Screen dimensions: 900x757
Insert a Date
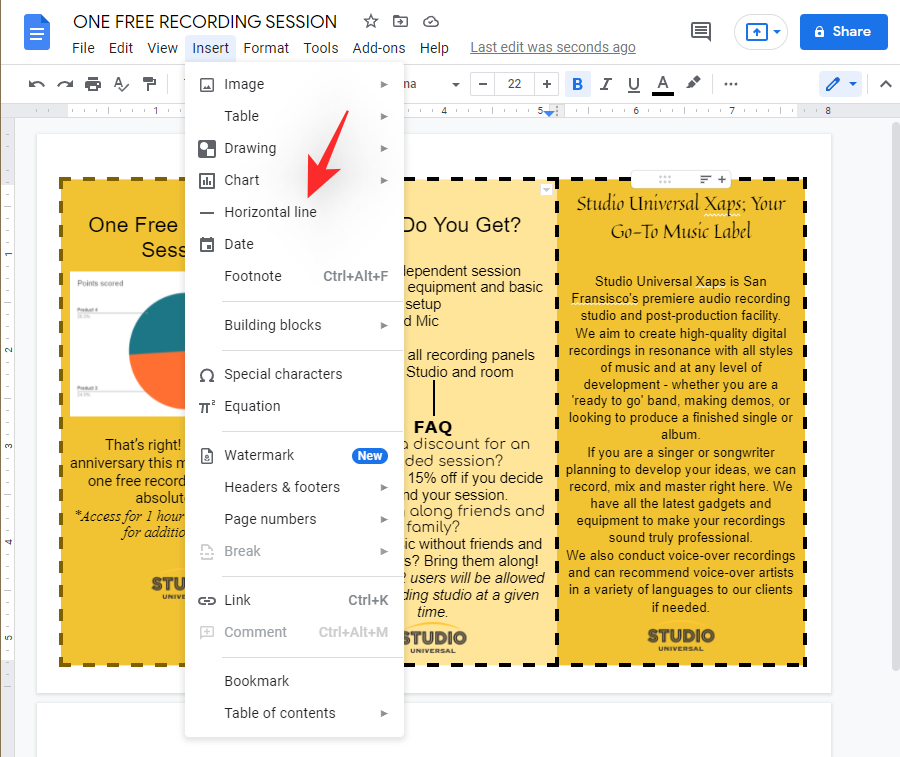(294, 244)
